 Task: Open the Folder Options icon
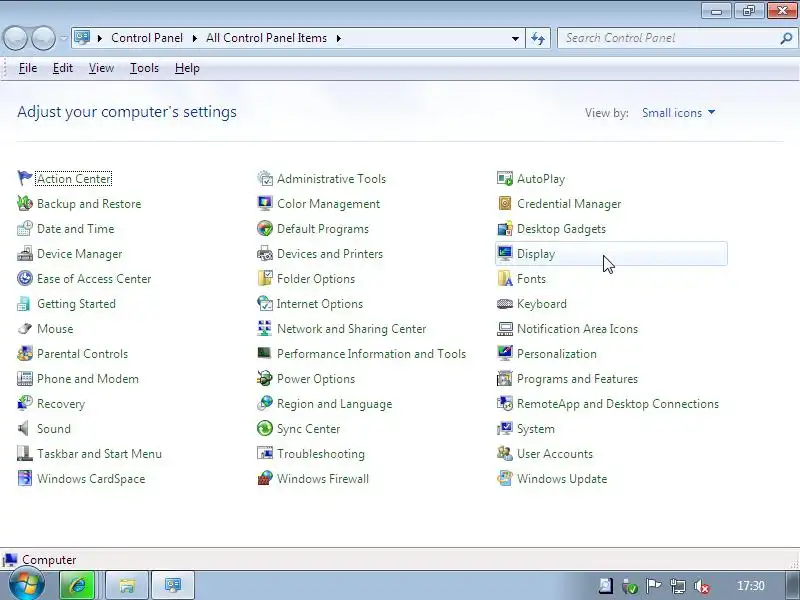265,279
